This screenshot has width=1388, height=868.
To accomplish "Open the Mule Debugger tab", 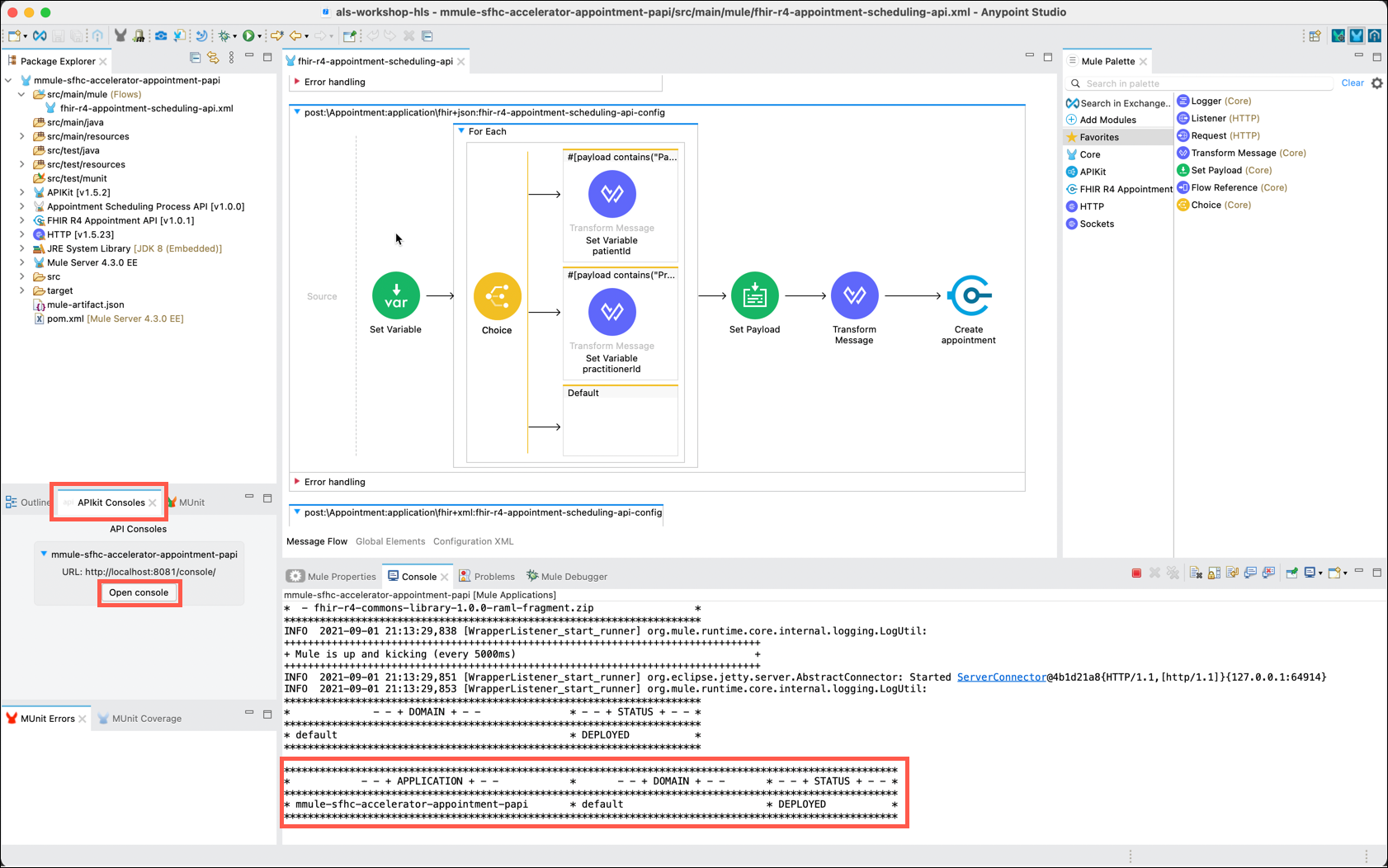I will pos(566,577).
